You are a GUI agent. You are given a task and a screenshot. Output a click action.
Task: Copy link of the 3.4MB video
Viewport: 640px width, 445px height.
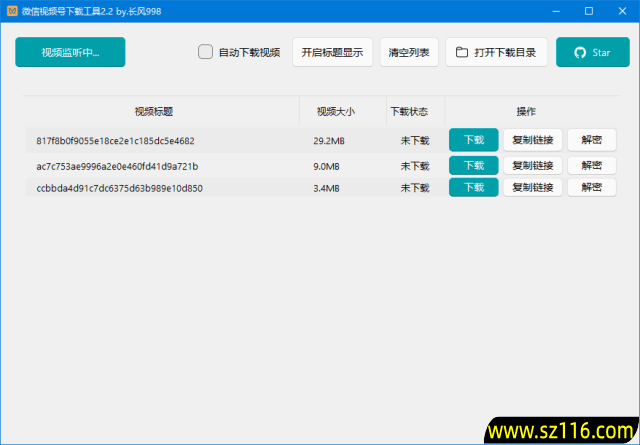[x=532, y=187]
